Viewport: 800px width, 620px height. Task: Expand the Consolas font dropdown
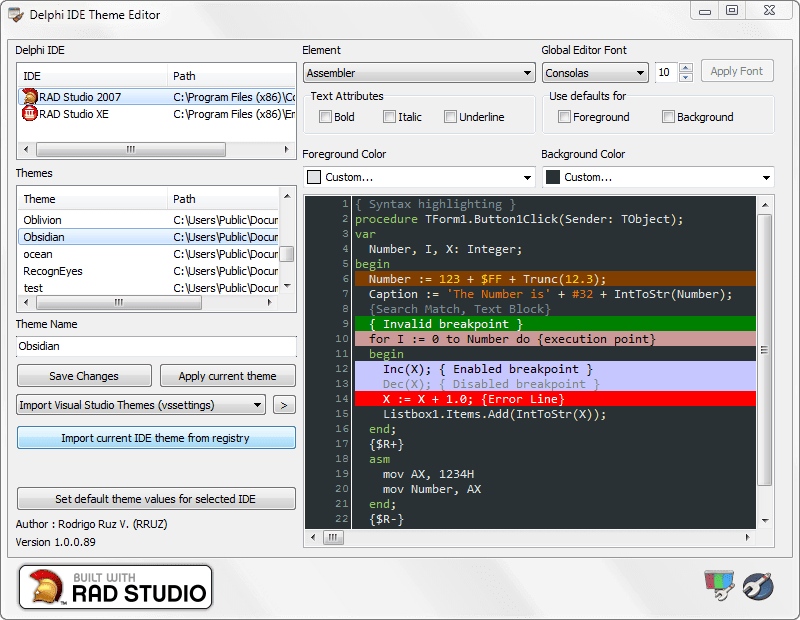click(x=595, y=73)
